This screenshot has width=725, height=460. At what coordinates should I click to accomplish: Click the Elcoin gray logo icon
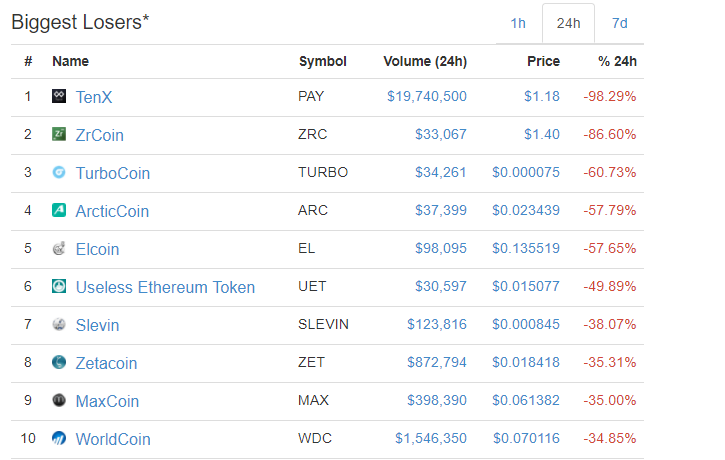point(59,248)
